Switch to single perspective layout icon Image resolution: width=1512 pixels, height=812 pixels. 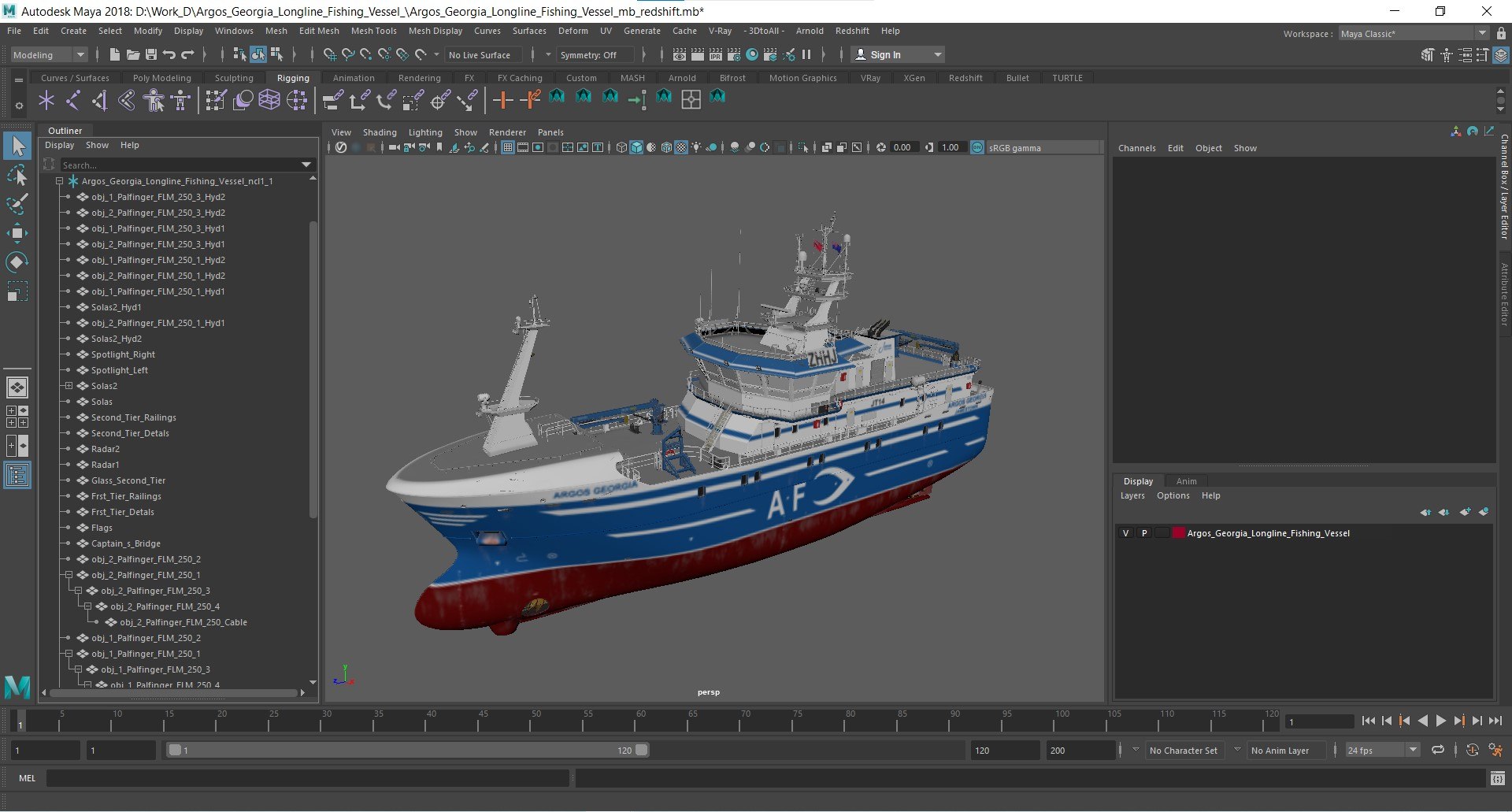[17, 387]
